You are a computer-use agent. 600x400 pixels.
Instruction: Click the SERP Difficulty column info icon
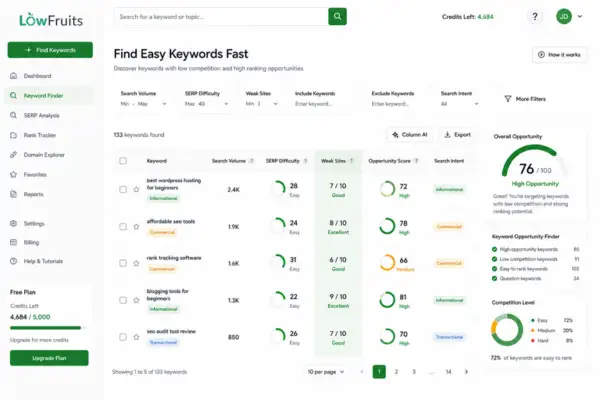305,161
